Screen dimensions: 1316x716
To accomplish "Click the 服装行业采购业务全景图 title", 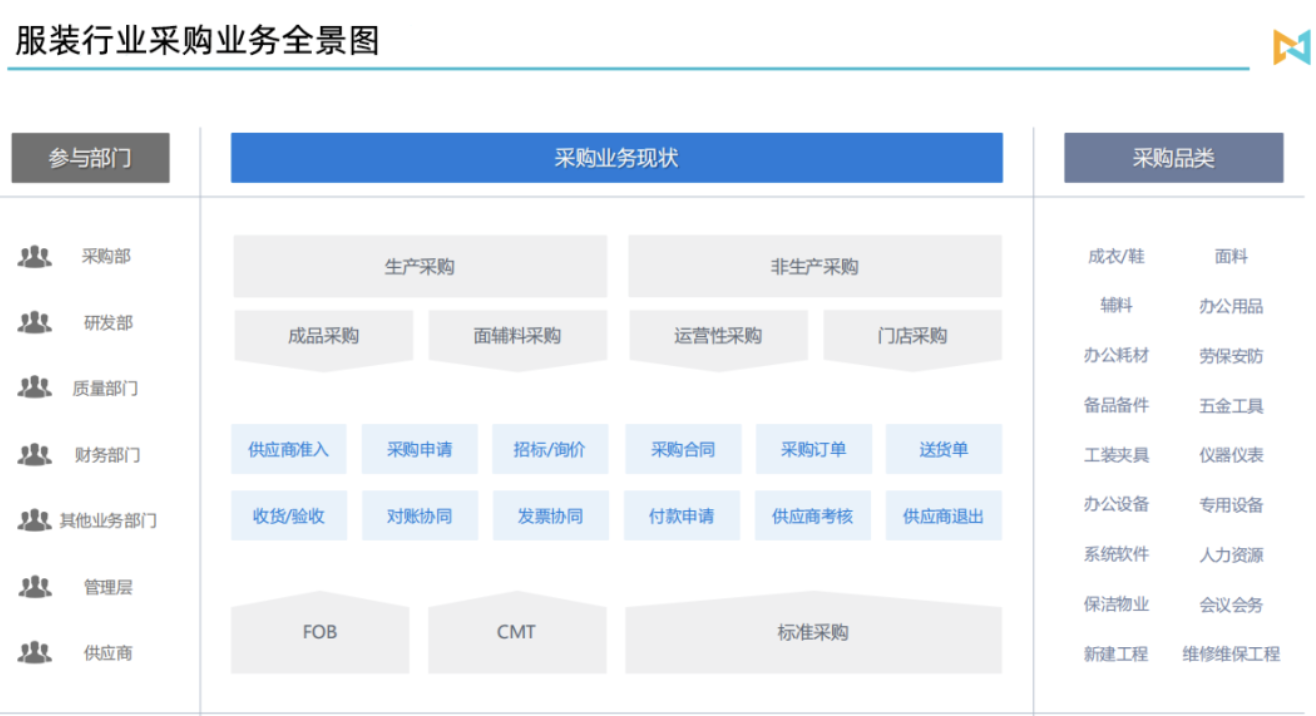I will point(197,40).
